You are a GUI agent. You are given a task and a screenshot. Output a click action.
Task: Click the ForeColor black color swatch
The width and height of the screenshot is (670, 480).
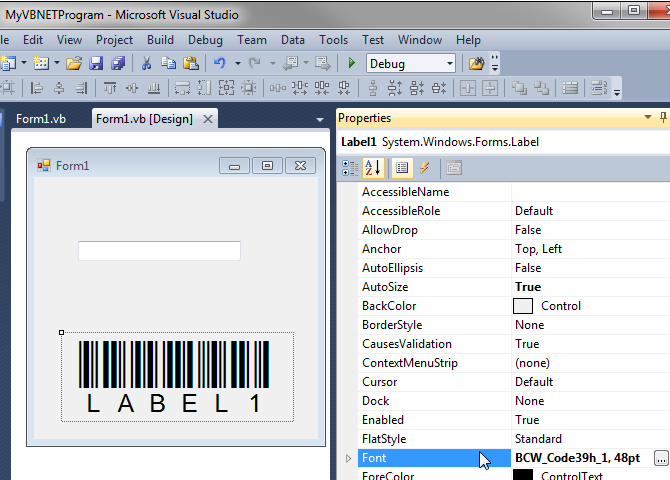[523, 474]
